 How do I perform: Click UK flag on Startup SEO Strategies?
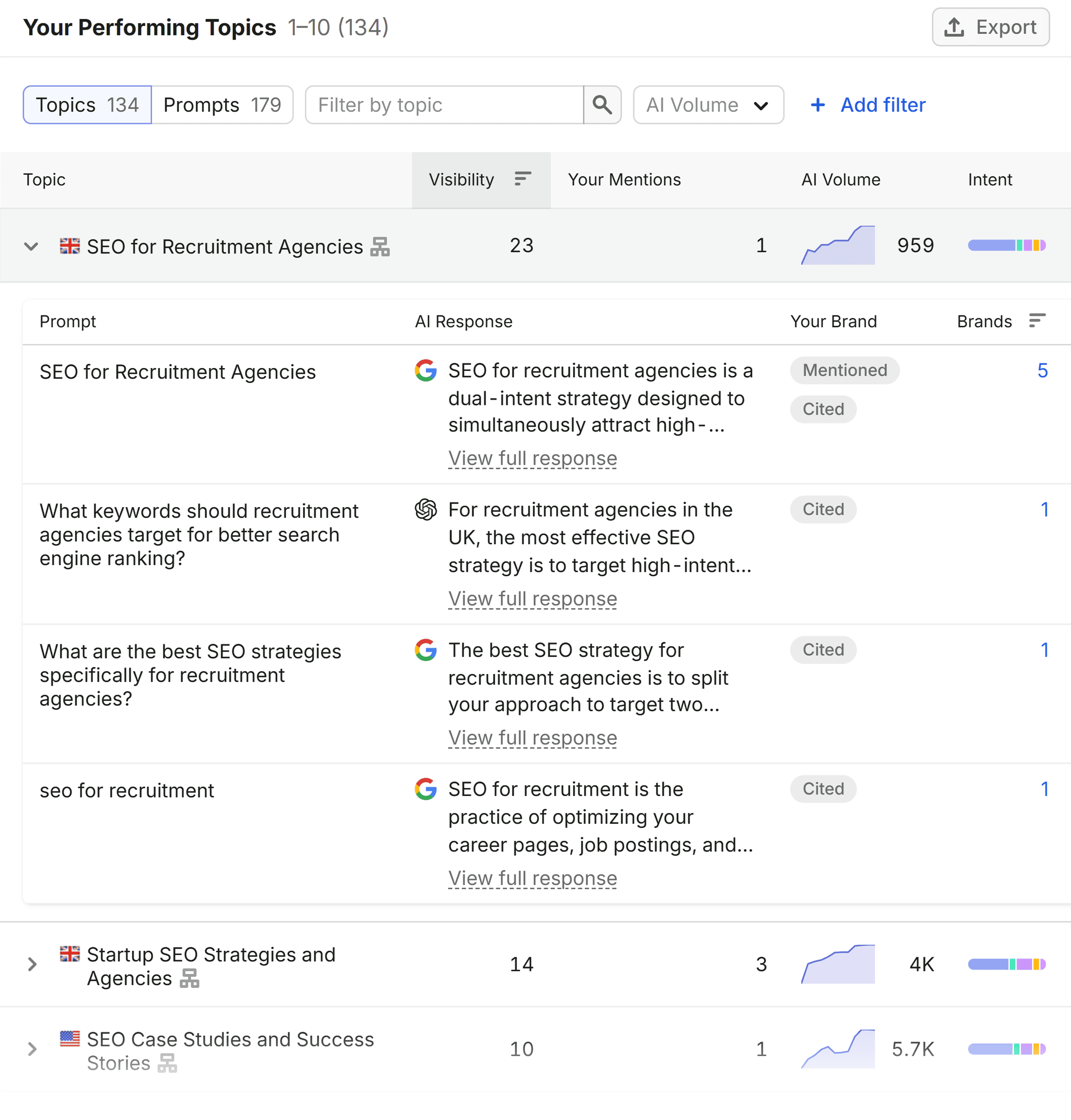pos(70,953)
